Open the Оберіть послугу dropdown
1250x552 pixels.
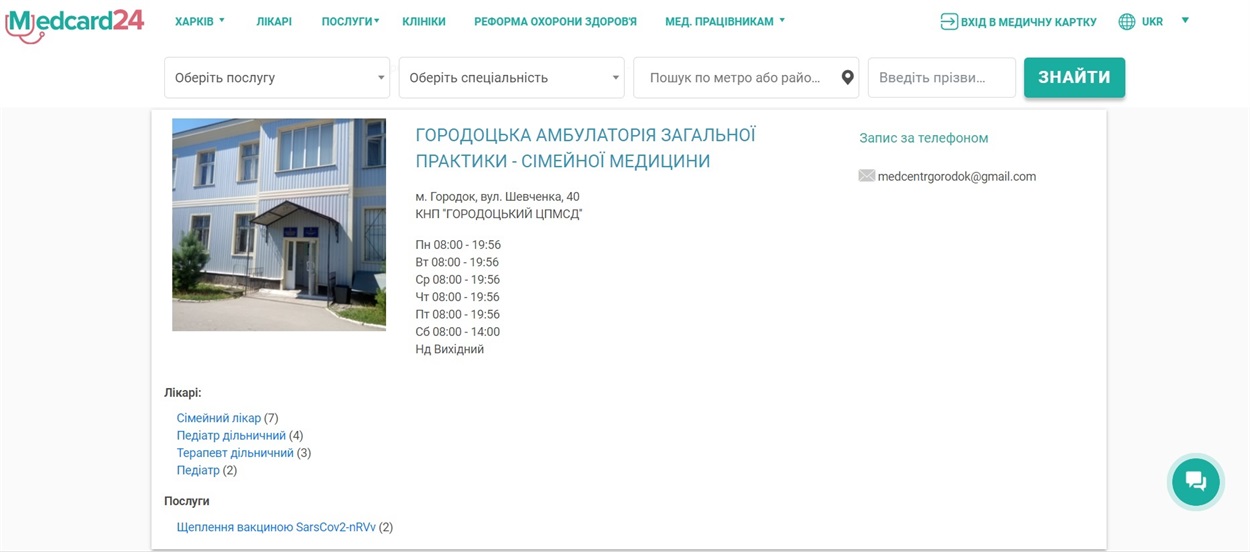(x=277, y=78)
